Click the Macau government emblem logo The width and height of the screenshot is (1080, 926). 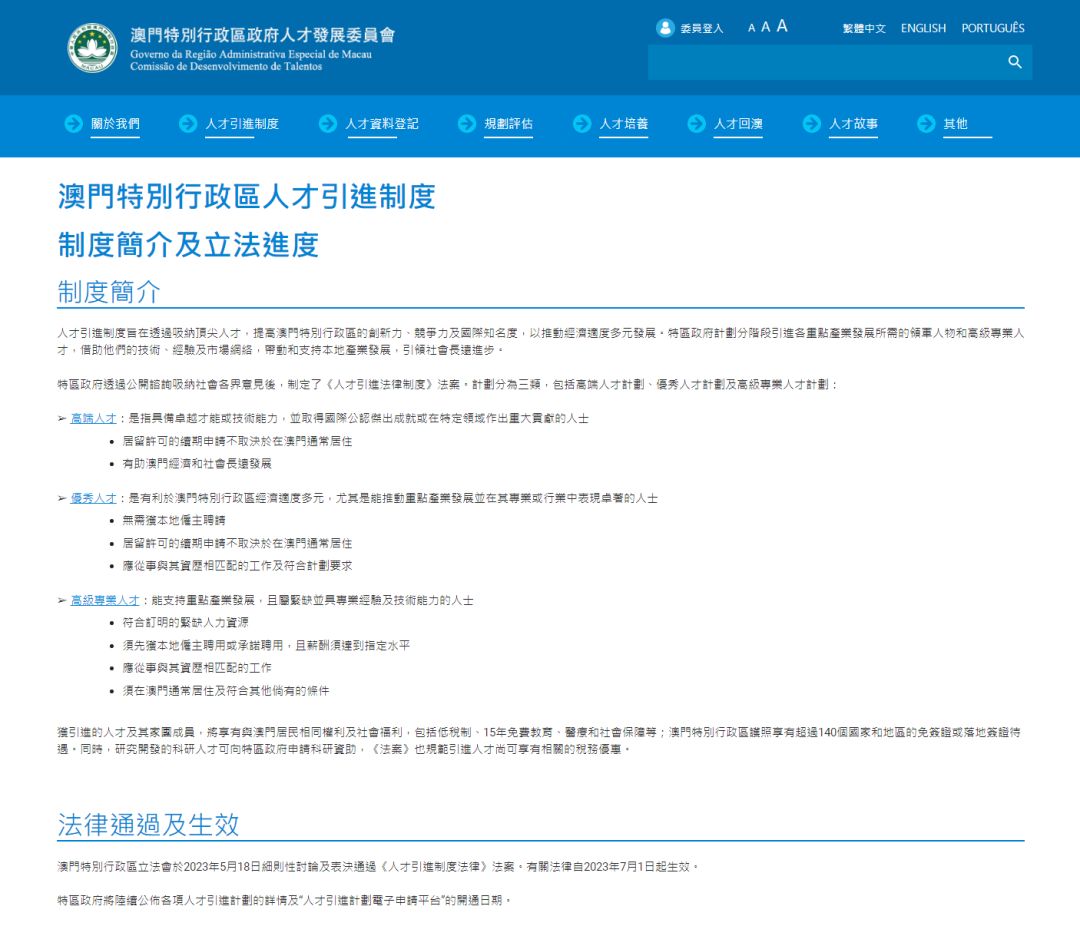pyautogui.click(x=92, y=47)
